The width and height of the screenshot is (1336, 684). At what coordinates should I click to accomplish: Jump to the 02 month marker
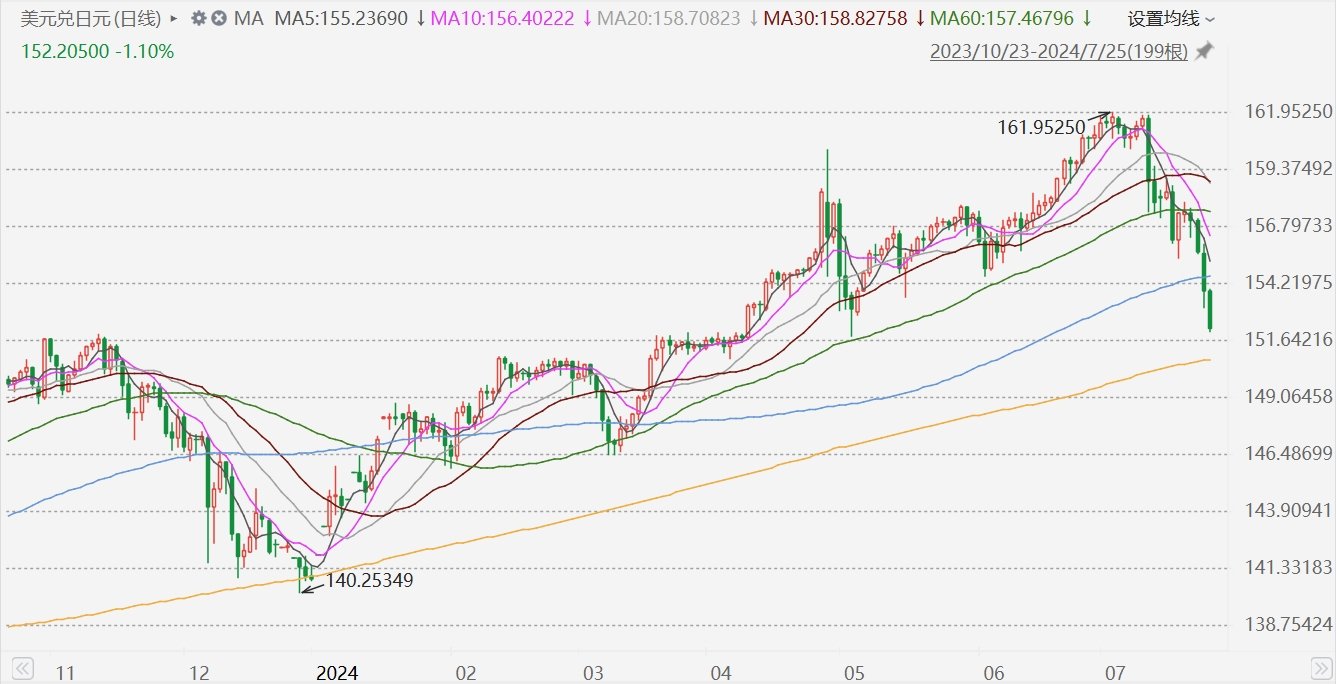coord(465,671)
